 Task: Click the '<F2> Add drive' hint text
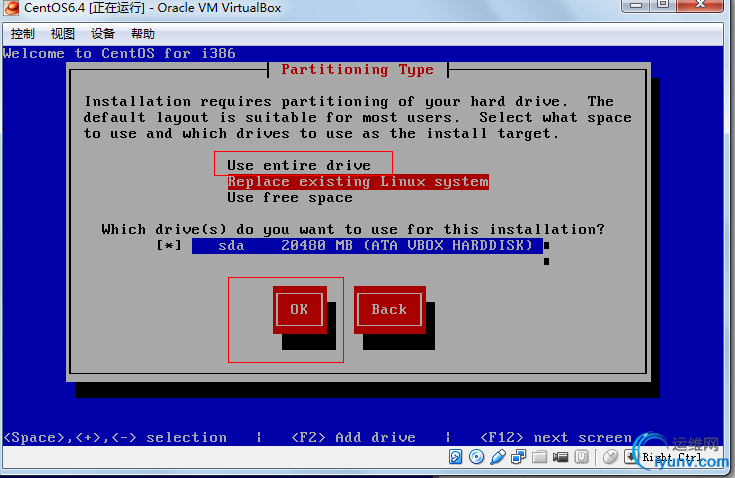pos(353,437)
